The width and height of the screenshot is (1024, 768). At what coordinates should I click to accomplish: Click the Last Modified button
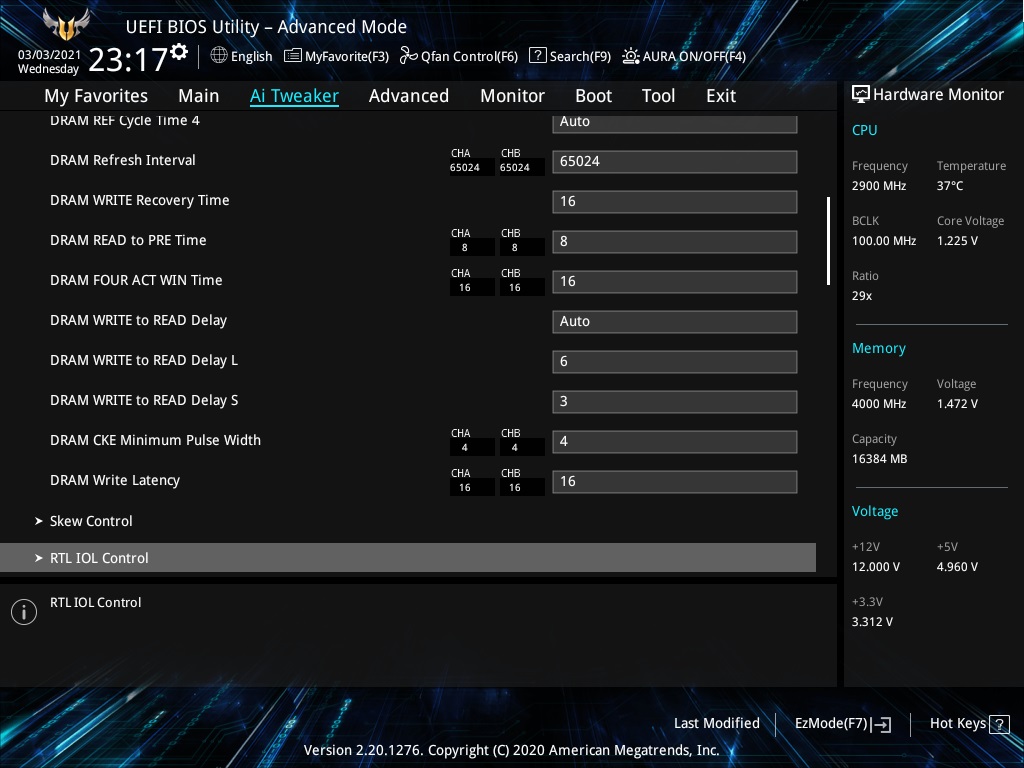click(x=716, y=724)
